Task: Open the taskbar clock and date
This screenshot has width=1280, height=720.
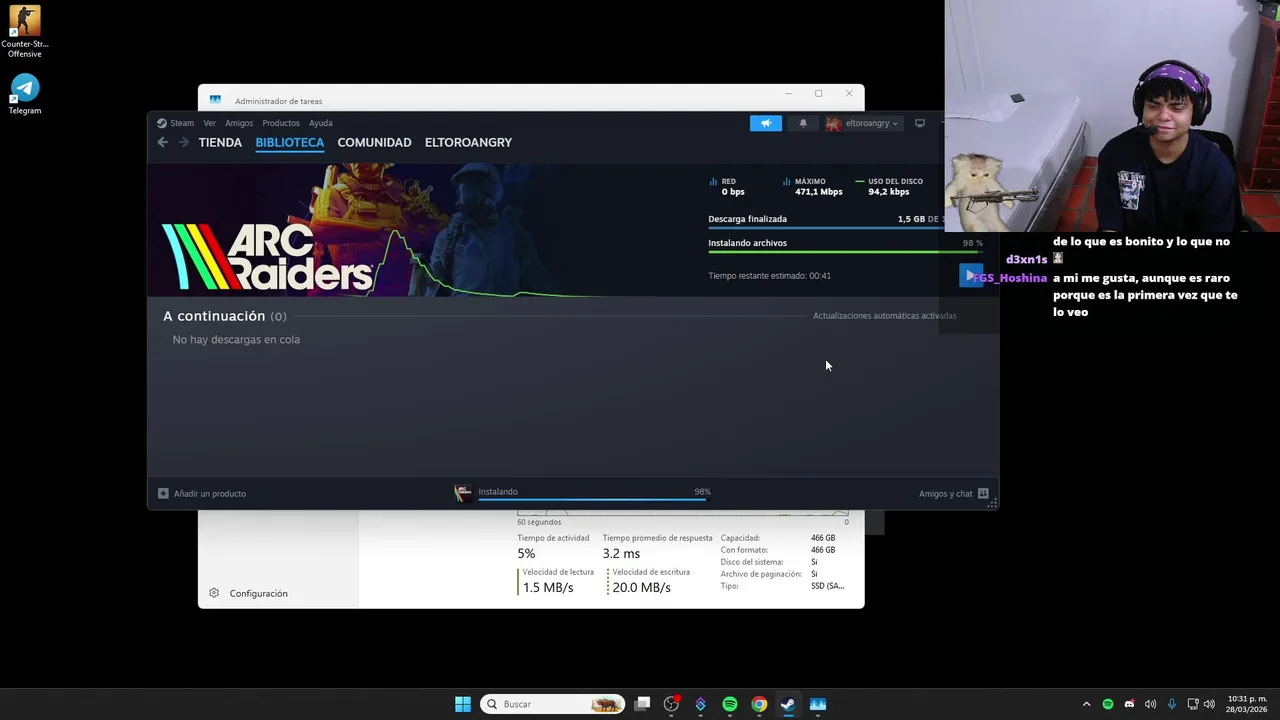Action: tap(1246, 704)
